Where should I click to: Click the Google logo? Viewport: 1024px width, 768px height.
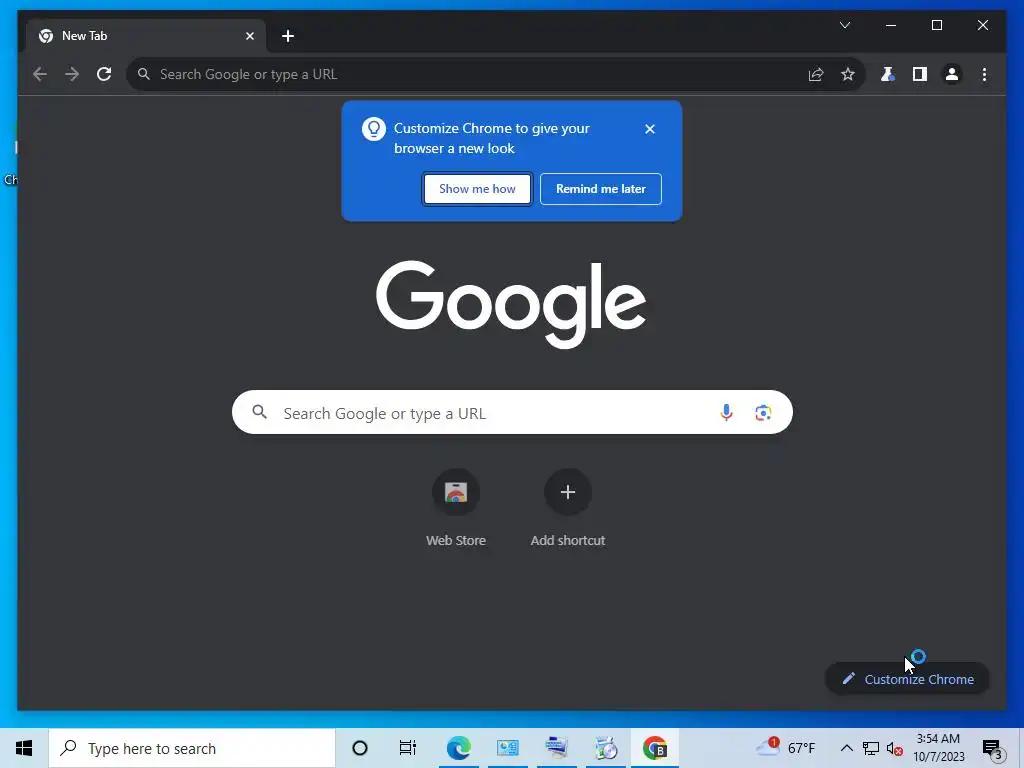click(x=511, y=304)
